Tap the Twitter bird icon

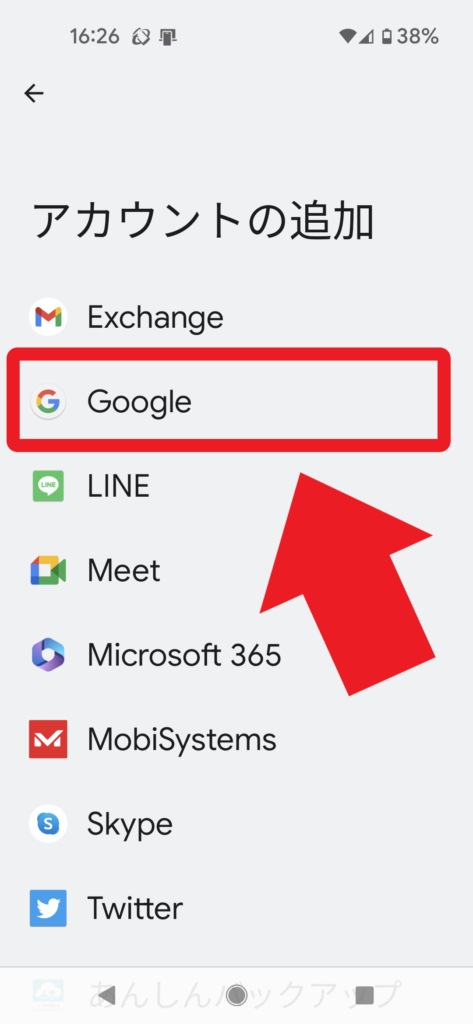tap(48, 908)
